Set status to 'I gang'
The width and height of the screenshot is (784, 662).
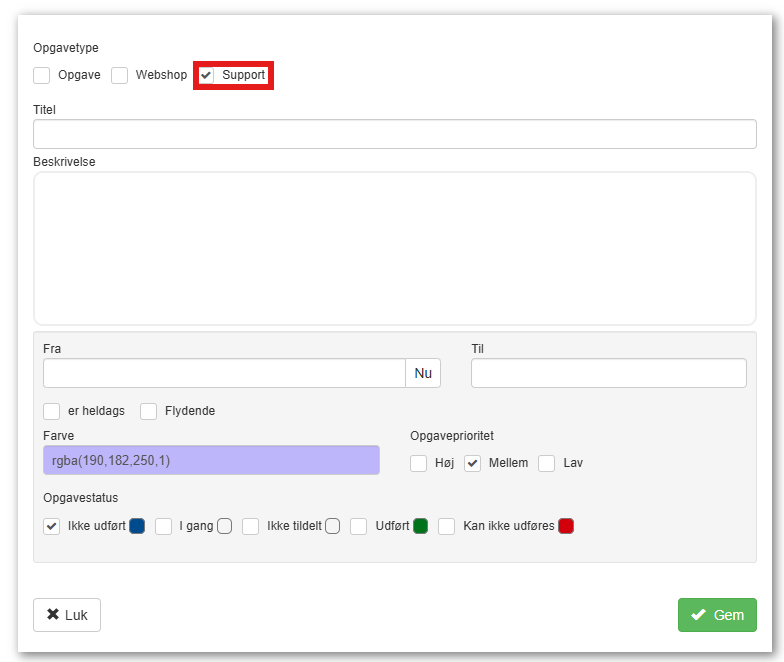(x=164, y=526)
